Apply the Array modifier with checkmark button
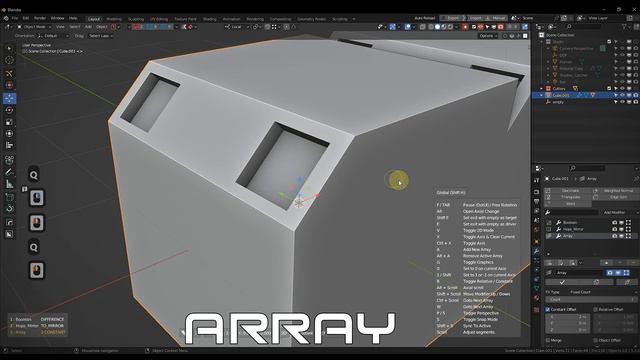640x360 pixels. click(x=562, y=282)
